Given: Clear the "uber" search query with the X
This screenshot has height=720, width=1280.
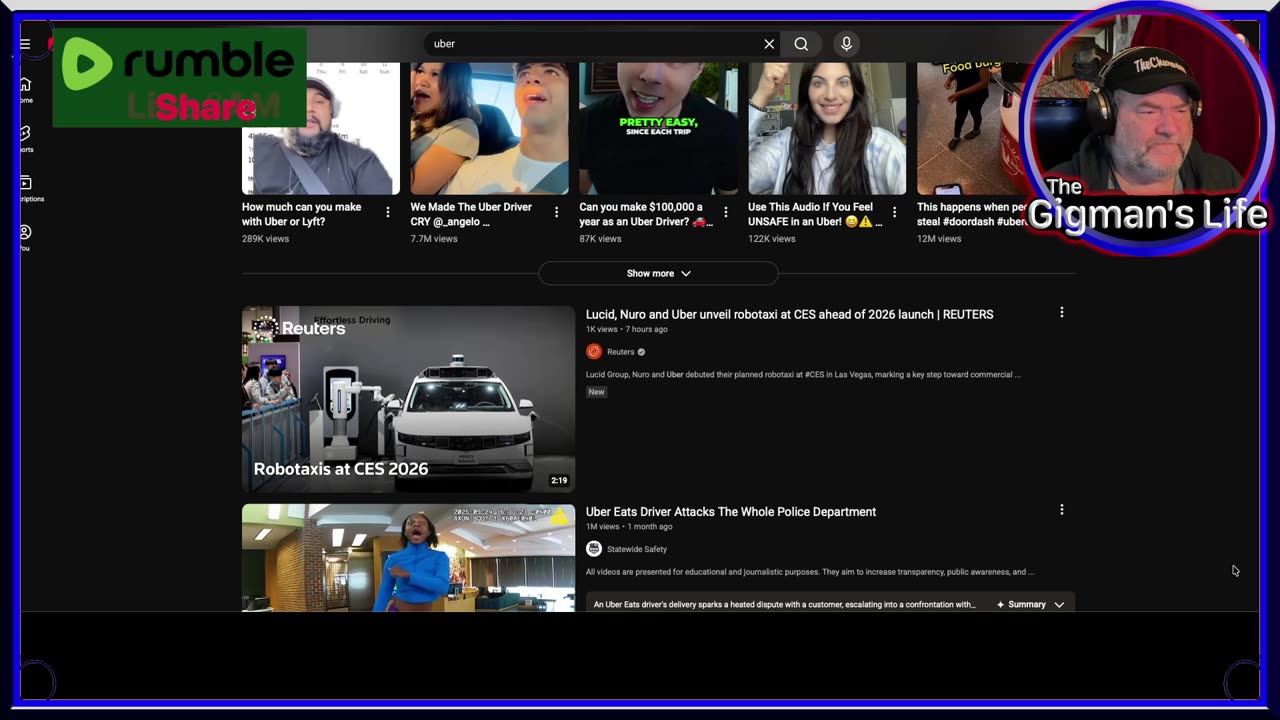Looking at the screenshot, I should pos(769,44).
